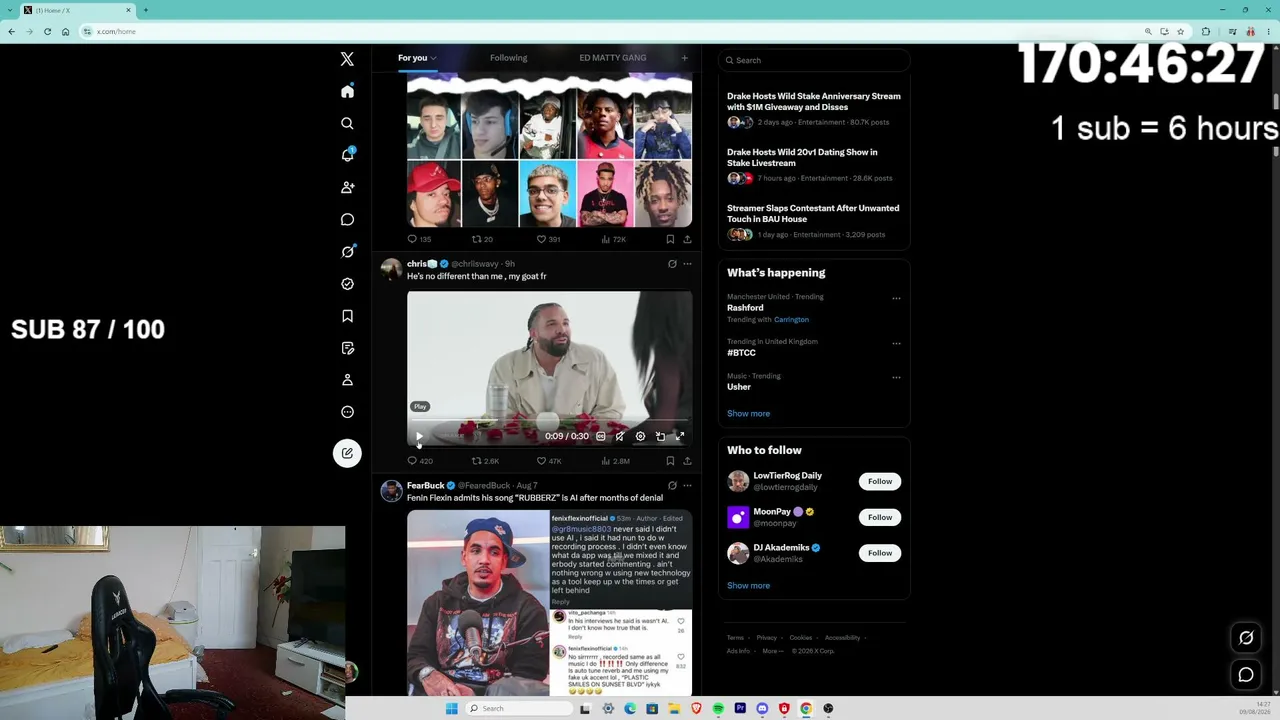Image resolution: width=1280 pixels, height=720 pixels.
Task: Open the floating Grok button
Action: pyautogui.click(x=1246, y=638)
